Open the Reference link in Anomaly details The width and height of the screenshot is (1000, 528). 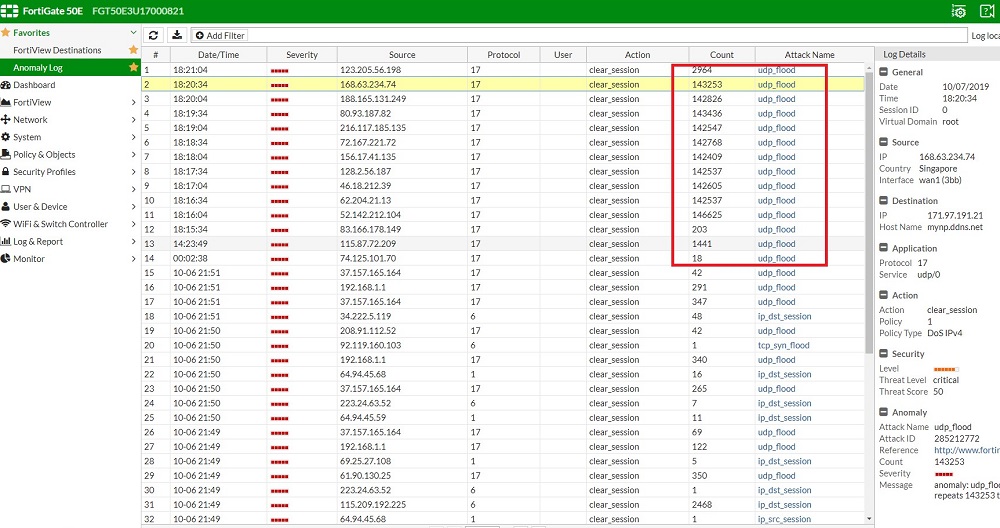pos(966,450)
